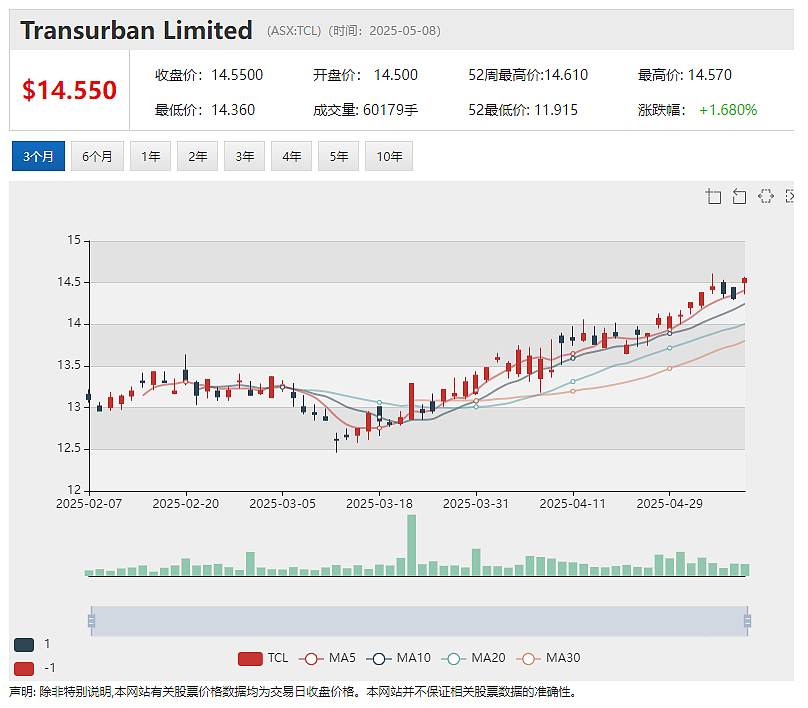This screenshot has width=808, height=708.
Task: Show the 5年 chart range
Action: [338, 156]
